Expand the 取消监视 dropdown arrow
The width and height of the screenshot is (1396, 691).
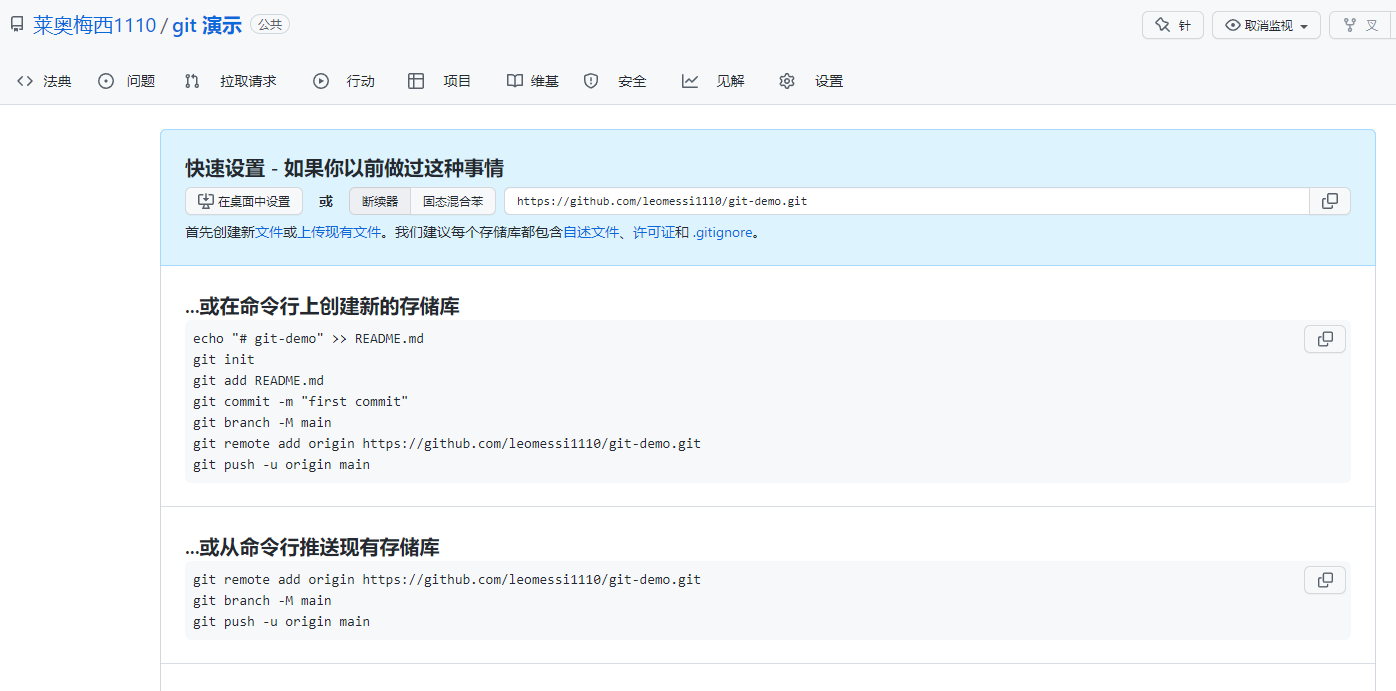click(x=1304, y=26)
